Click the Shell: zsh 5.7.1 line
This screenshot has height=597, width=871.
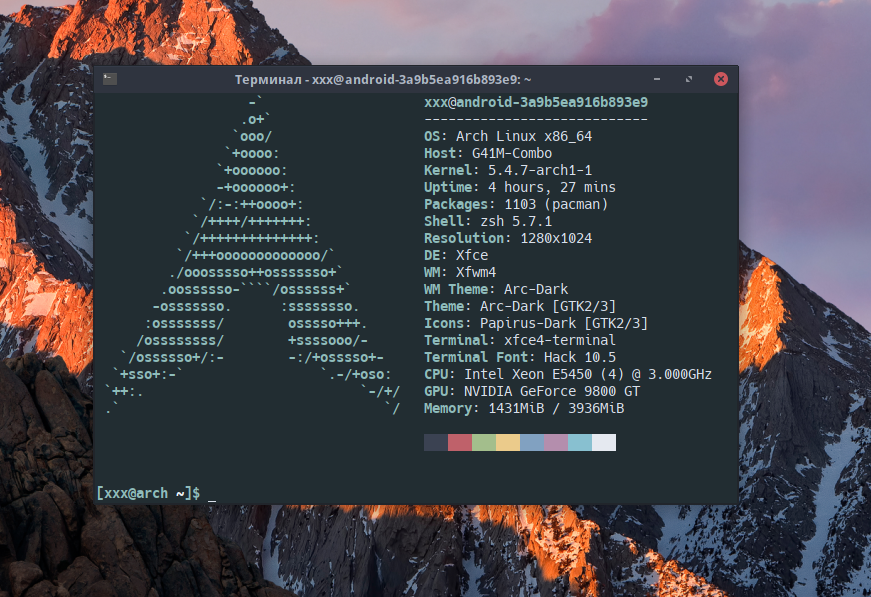pyautogui.click(x=488, y=221)
